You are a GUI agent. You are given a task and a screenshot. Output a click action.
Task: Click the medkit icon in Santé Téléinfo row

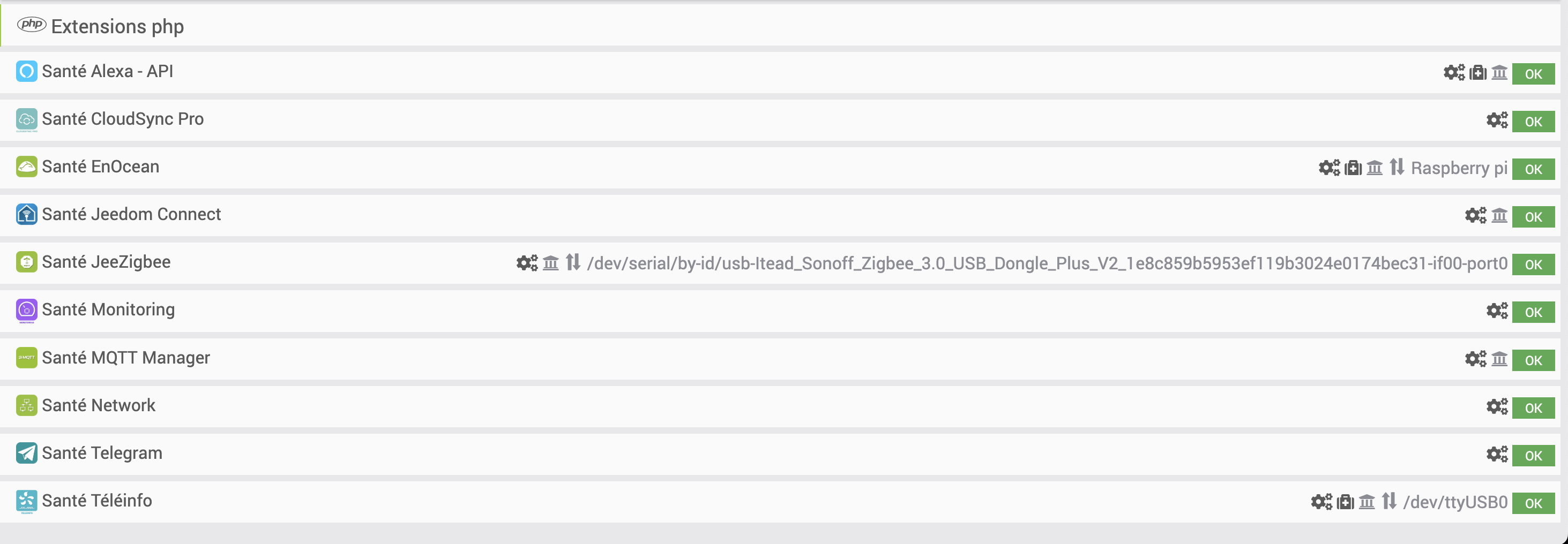point(1345,502)
